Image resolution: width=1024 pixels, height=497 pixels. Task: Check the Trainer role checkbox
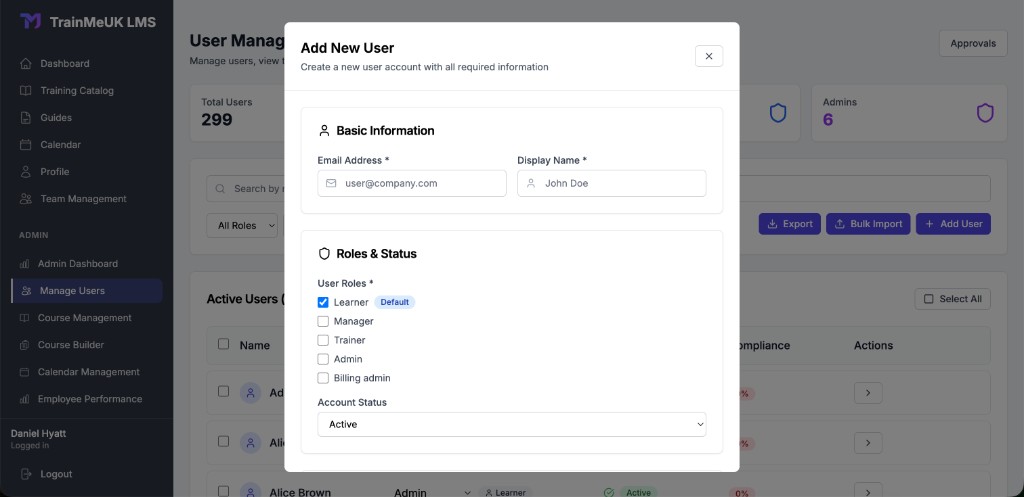pos(323,340)
